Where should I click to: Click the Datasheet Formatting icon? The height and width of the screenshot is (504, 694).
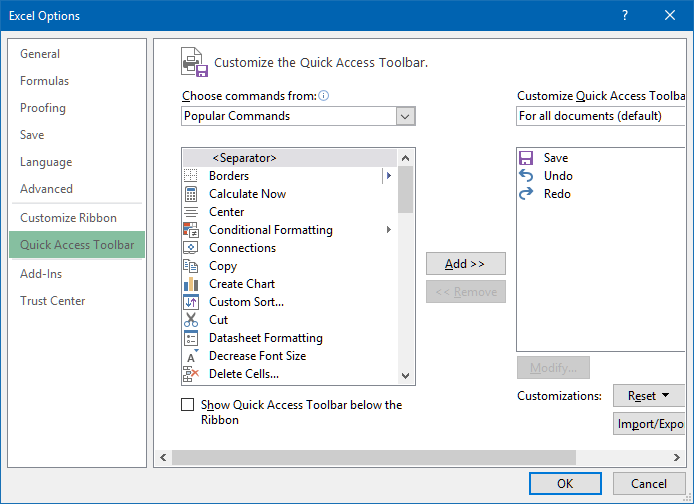click(x=191, y=338)
